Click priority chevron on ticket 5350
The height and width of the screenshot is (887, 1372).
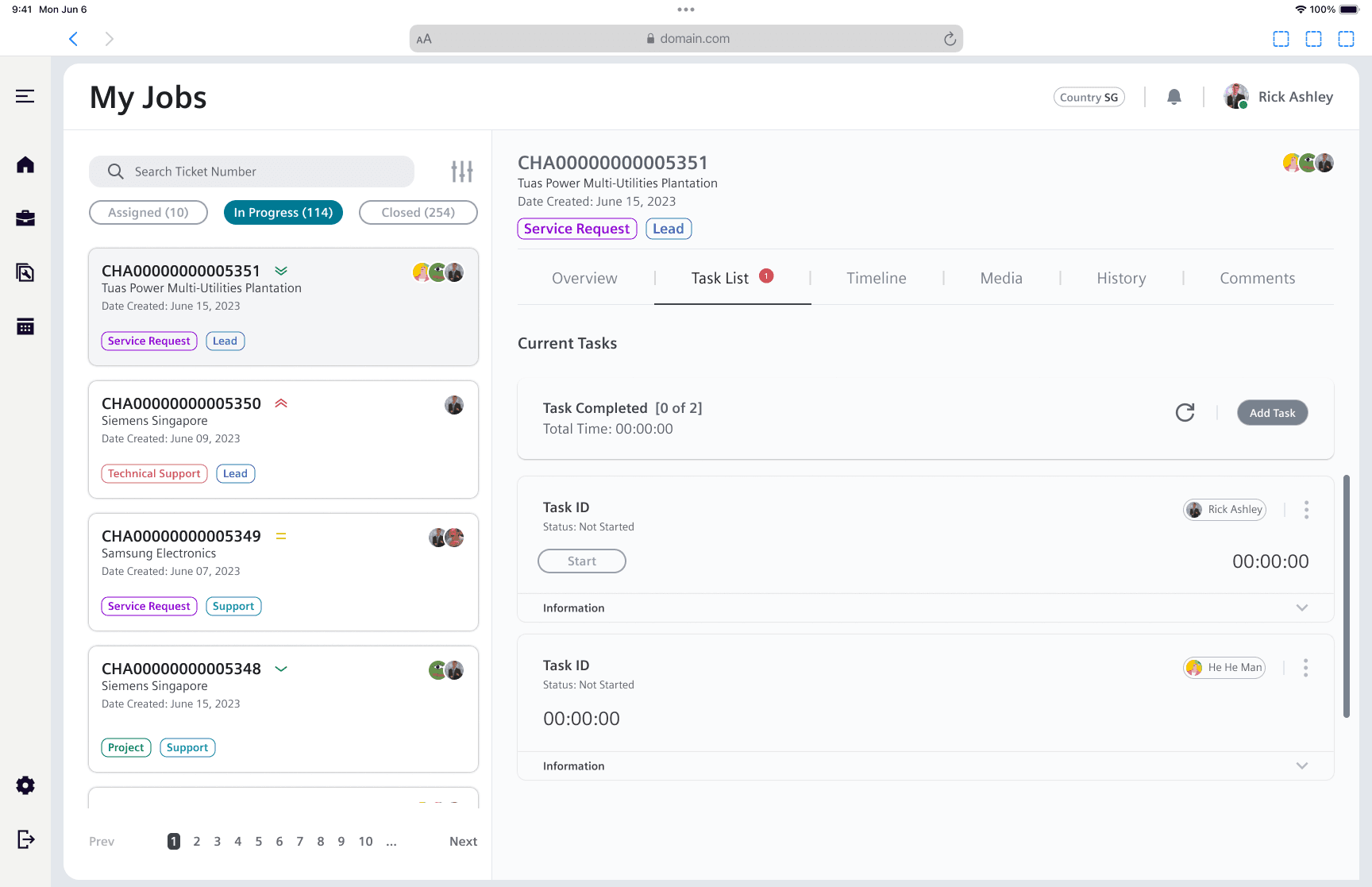tap(281, 403)
